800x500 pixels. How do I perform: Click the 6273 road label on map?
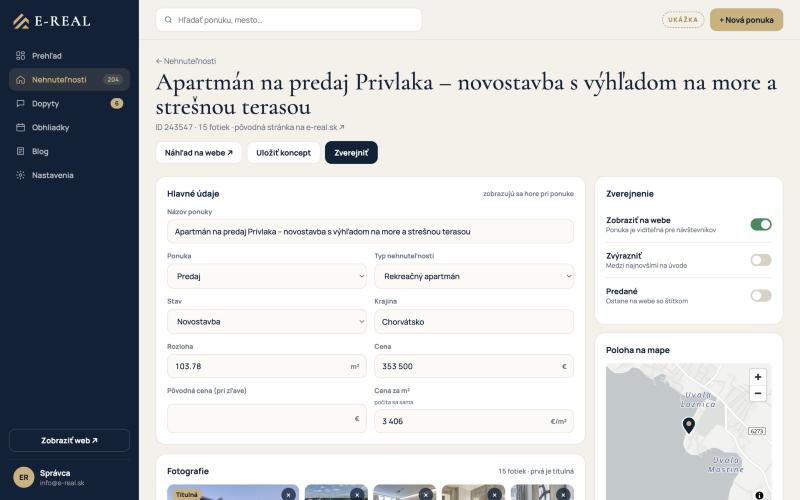point(757,431)
